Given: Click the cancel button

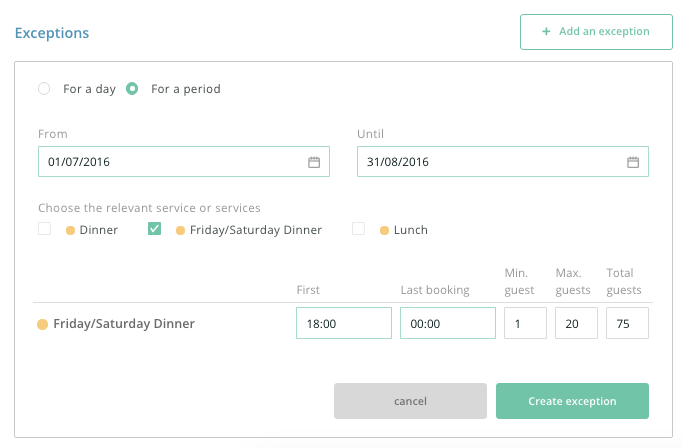Looking at the screenshot, I should (x=410, y=401).
